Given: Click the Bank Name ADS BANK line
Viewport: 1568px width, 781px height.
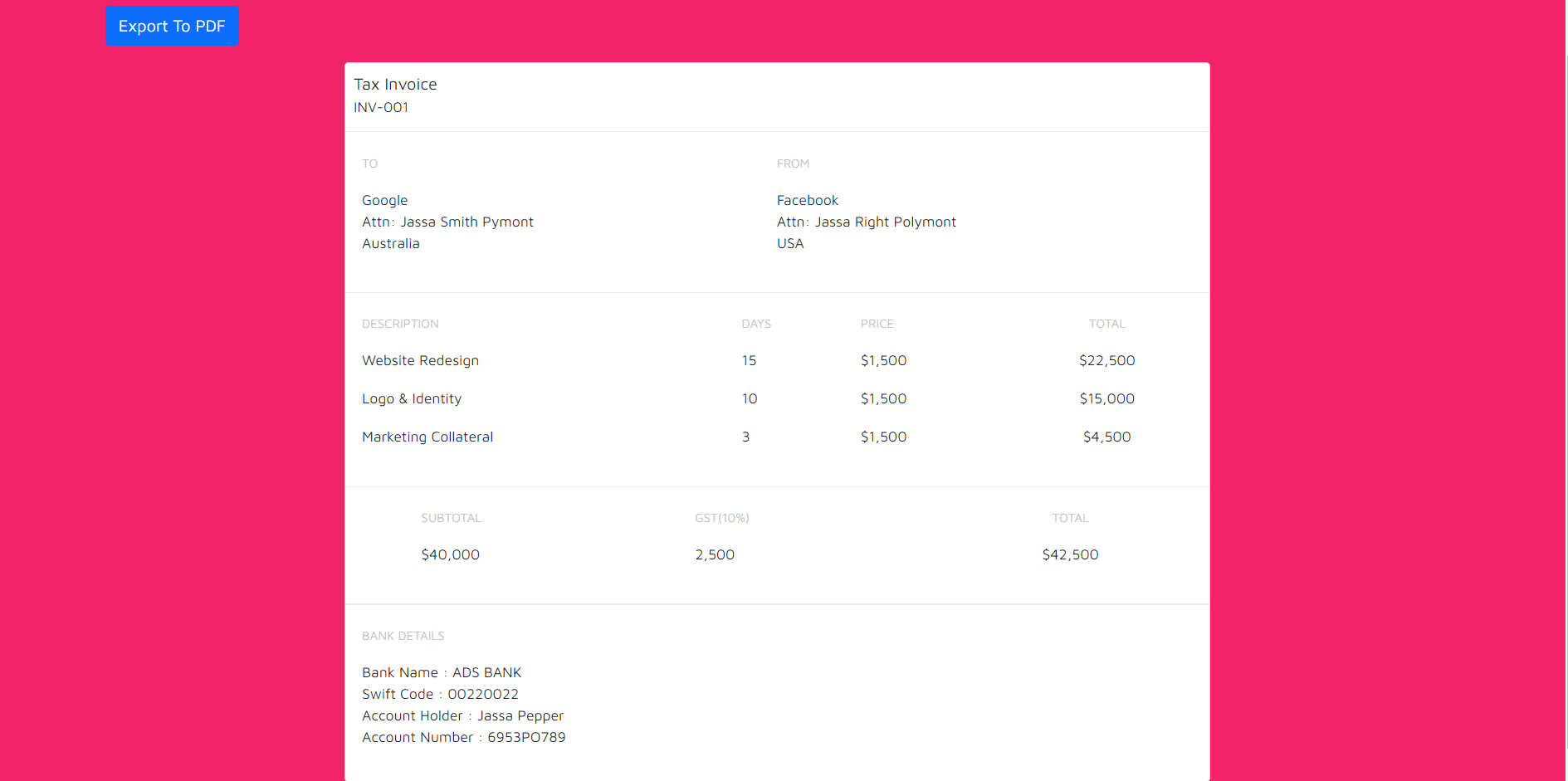Looking at the screenshot, I should click(x=442, y=673).
